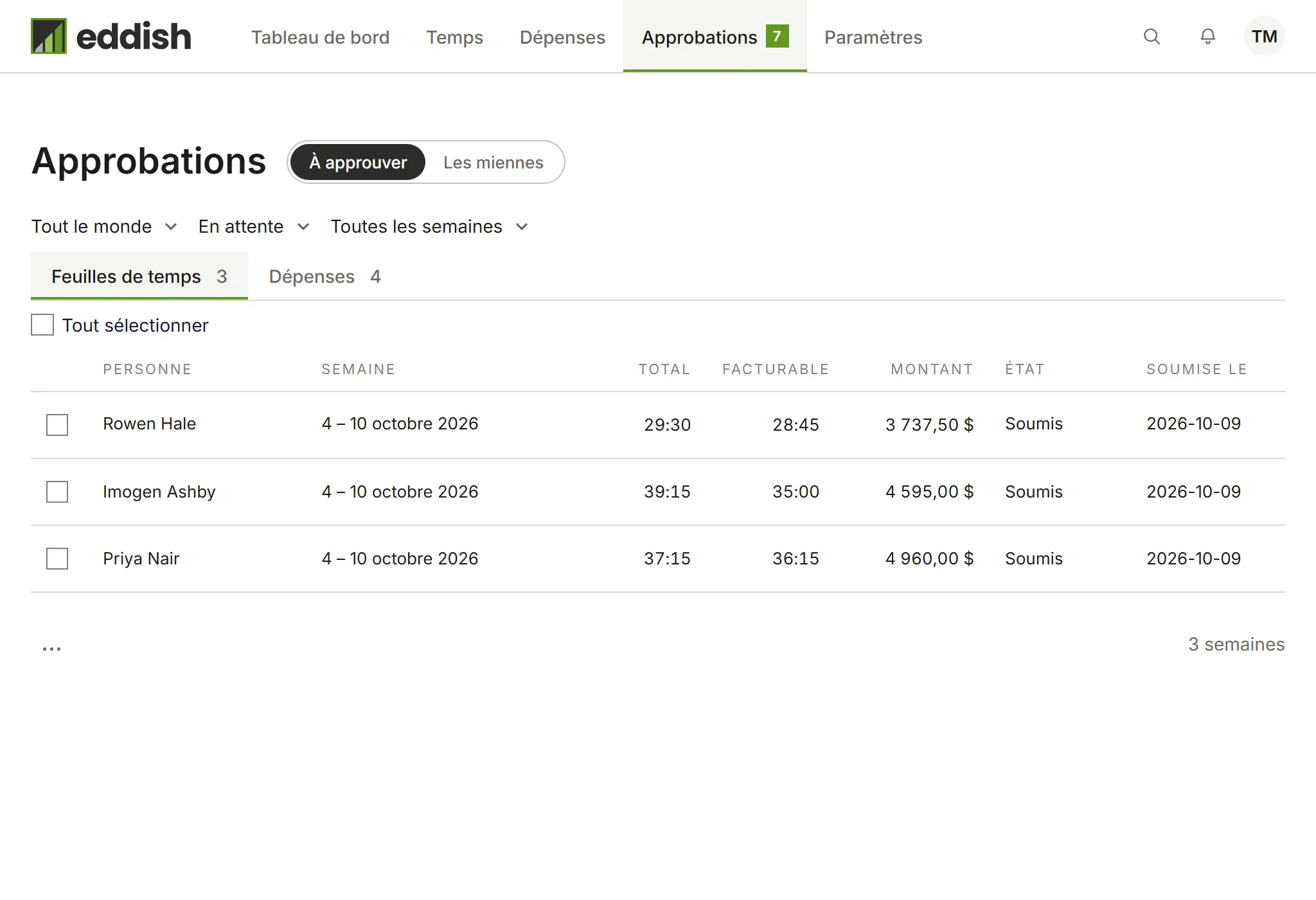
Task: Sort by the TOTAL column header
Action: tap(664, 369)
